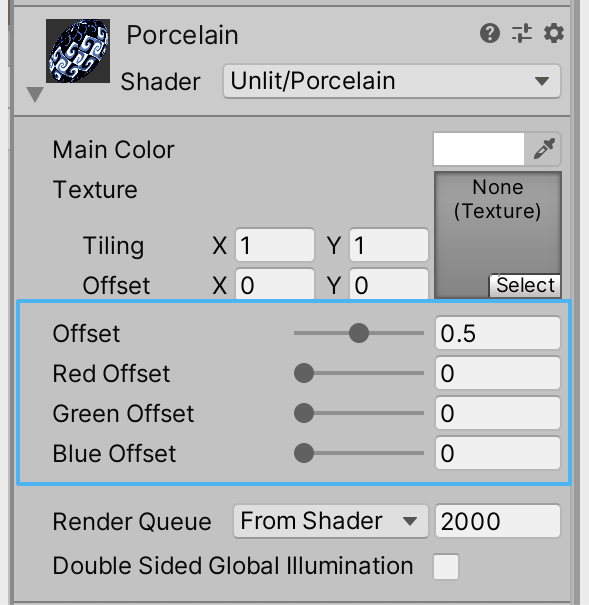The image size is (589, 605).
Task: Open the Render Queue From Shader dropdown
Action: click(331, 521)
